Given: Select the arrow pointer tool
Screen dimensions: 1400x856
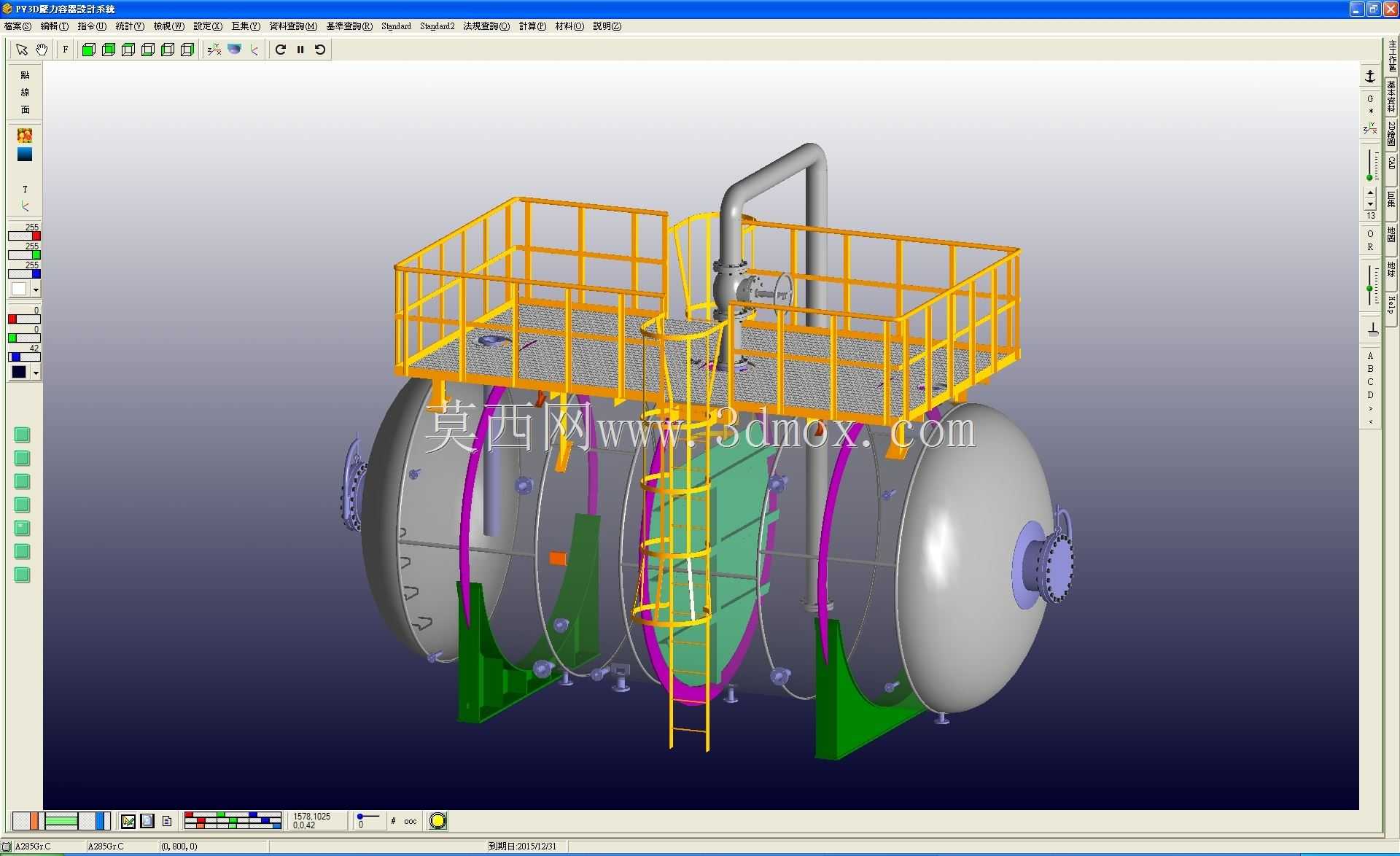Looking at the screenshot, I should tap(21, 50).
